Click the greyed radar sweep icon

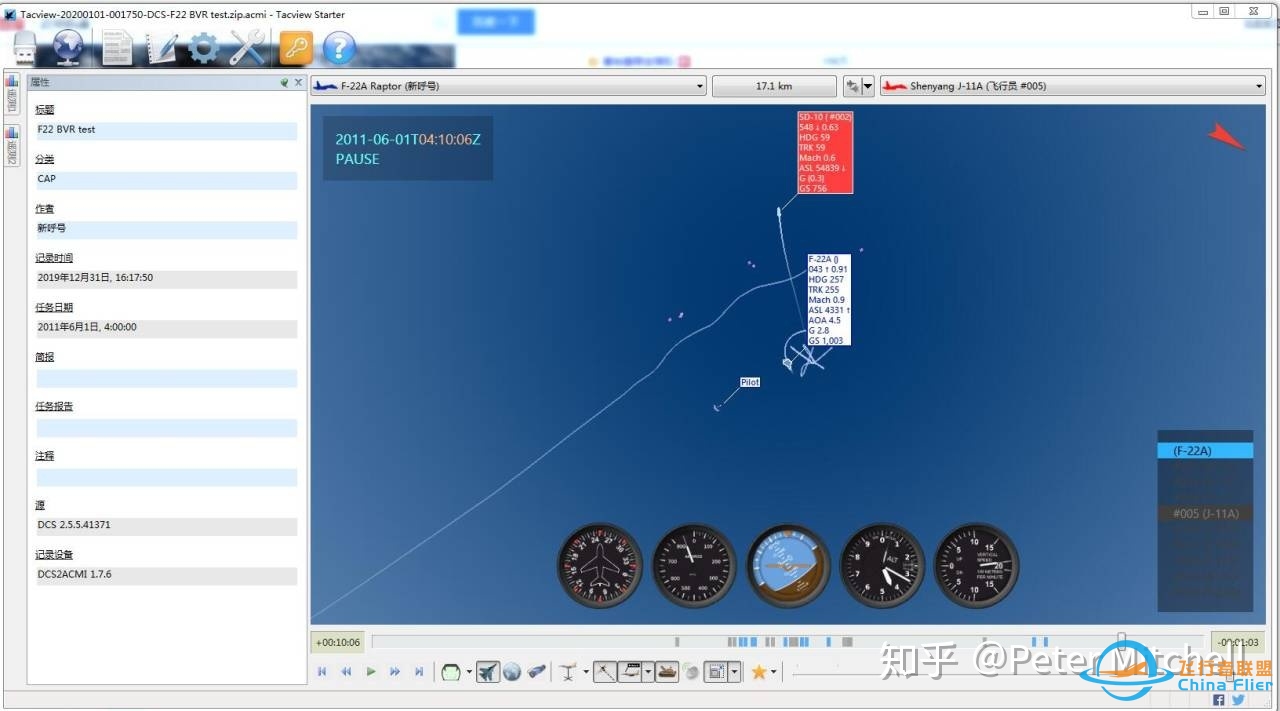tap(691, 672)
